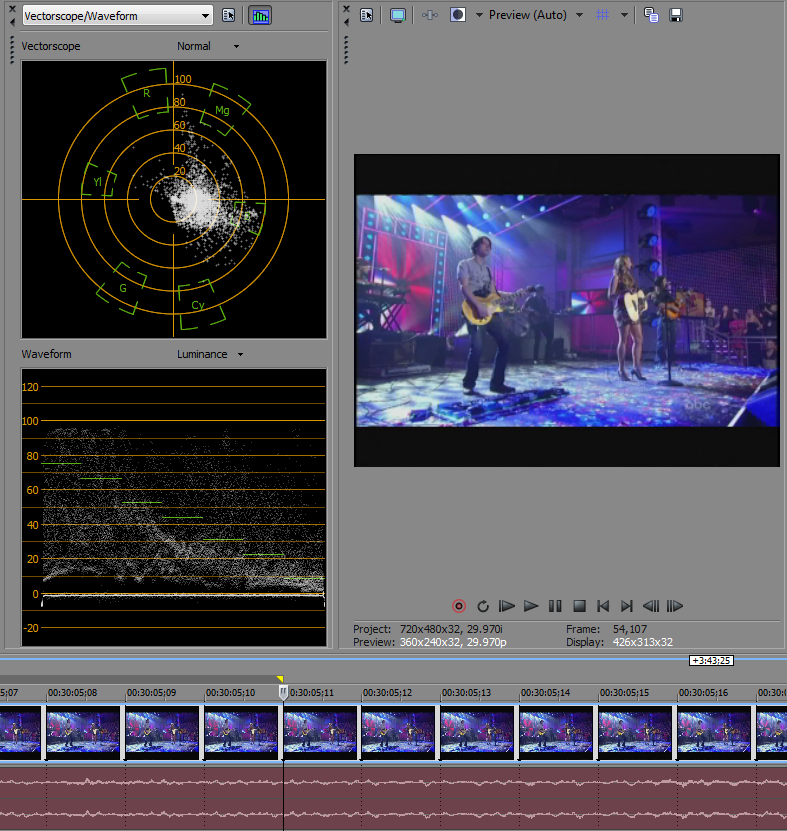
Task: Step to the next frame
Action: 675,606
